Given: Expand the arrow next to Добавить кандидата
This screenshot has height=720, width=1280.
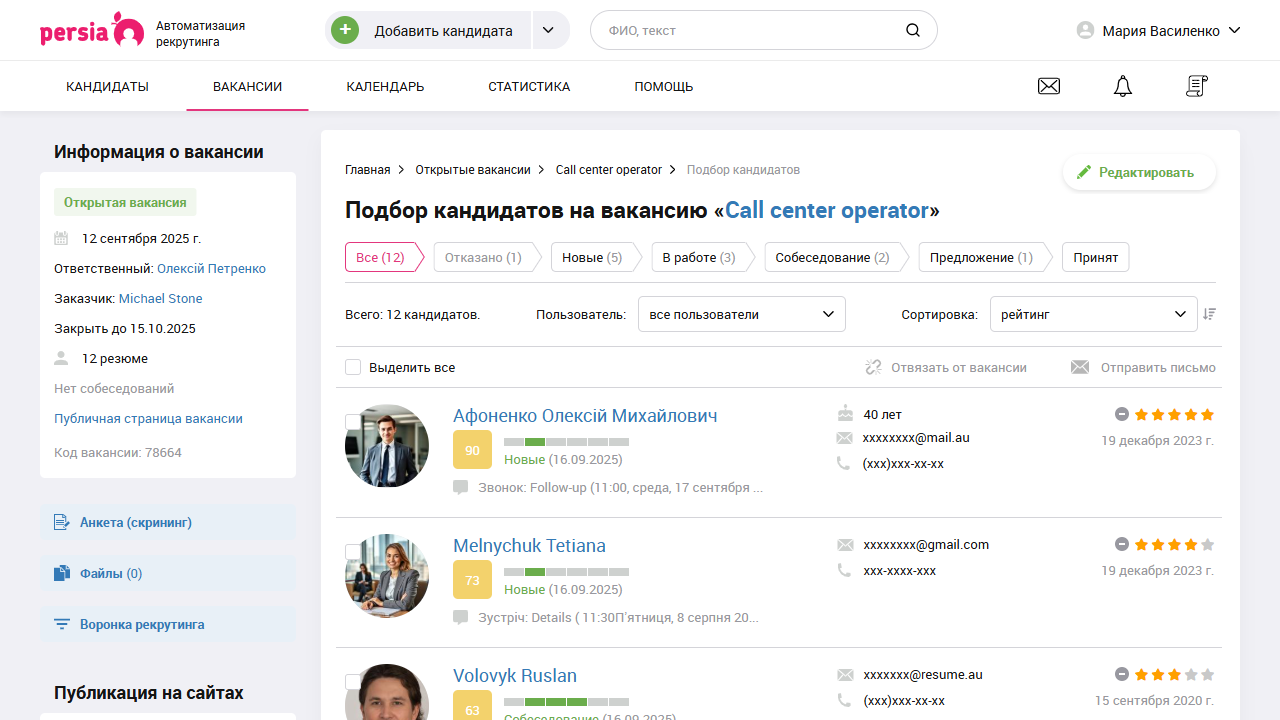Looking at the screenshot, I should 549,30.
